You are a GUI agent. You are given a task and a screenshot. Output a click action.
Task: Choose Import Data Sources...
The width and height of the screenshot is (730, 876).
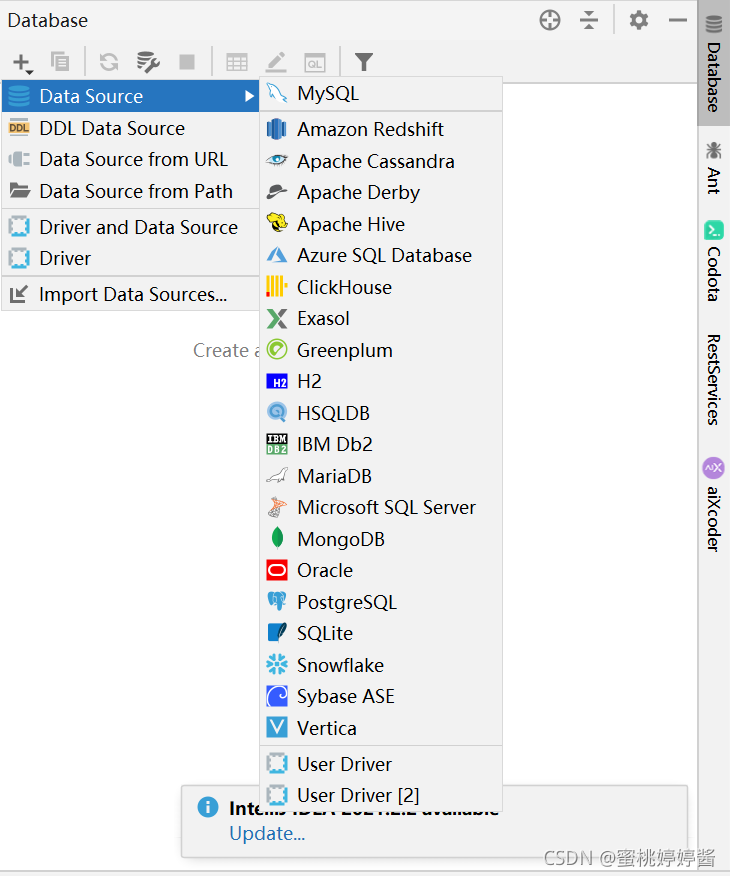[x=131, y=294]
